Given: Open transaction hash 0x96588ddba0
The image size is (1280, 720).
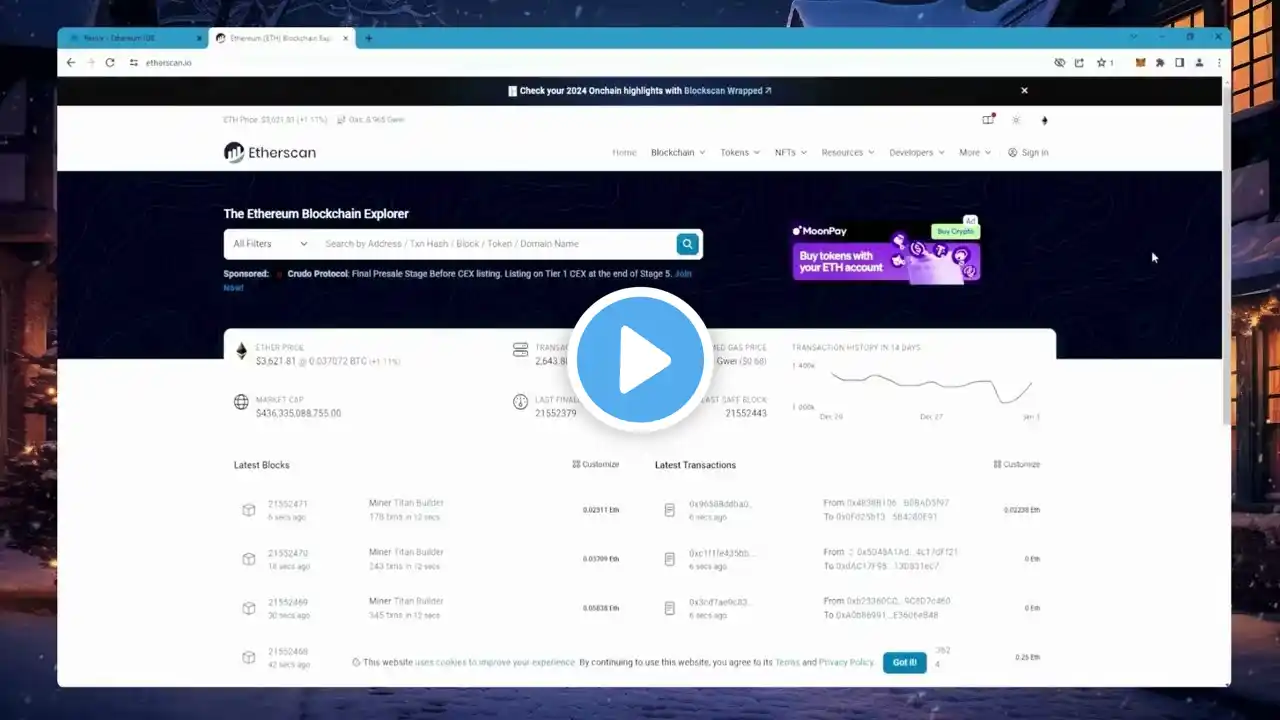Looking at the screenshot, I should point(720,503).
